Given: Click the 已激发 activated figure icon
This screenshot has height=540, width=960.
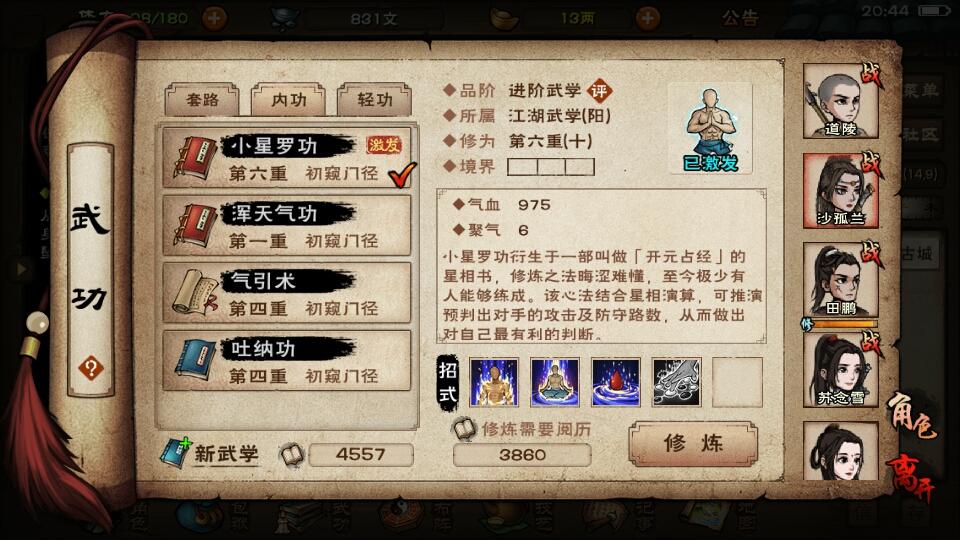Looking at the screenshot, I should point(710,130).
